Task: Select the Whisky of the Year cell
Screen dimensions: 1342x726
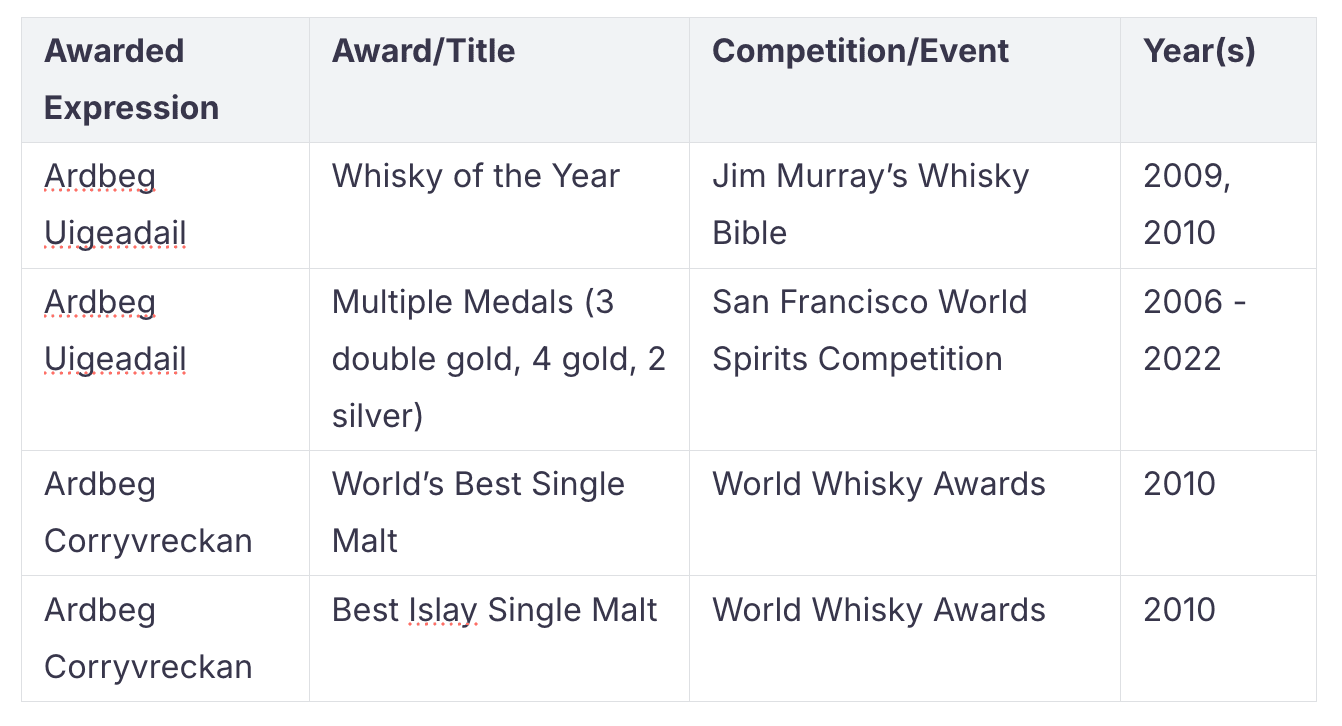Action: 499,205
